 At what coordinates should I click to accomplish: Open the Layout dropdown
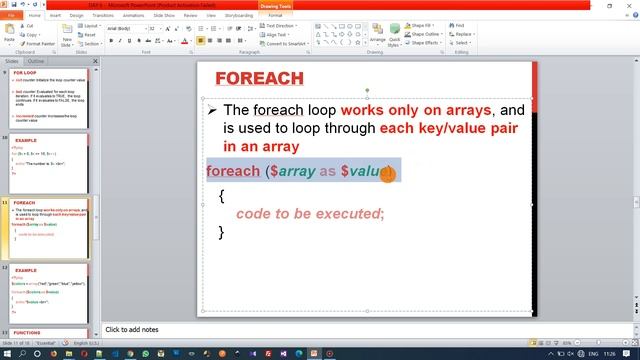coord(89,26)
